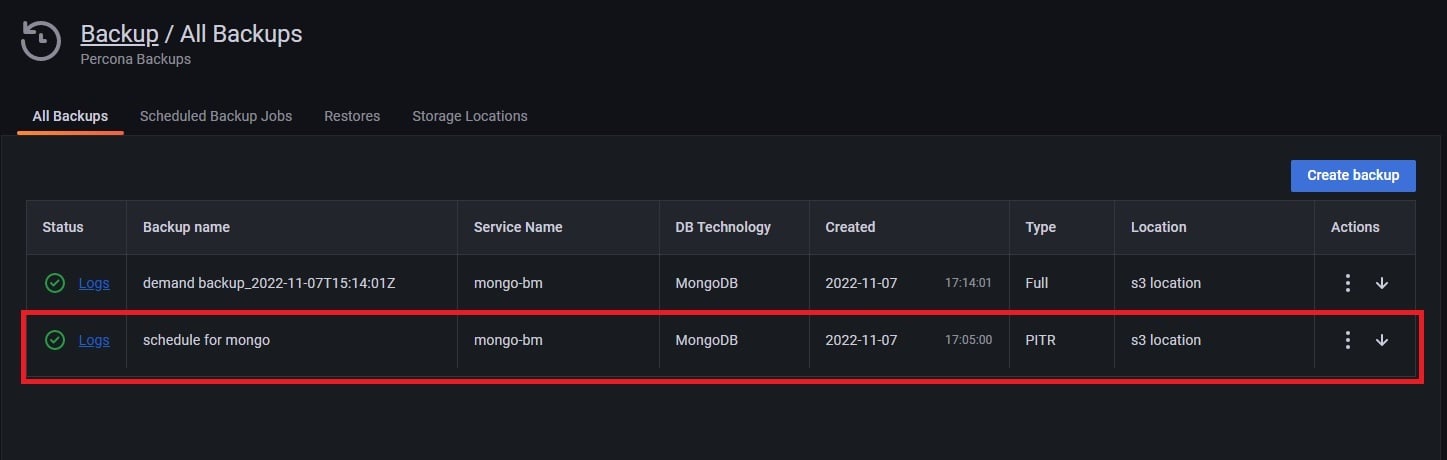This screenshot has width=1447, height=460.
Task: Open Logs link for demand backup
Action: tap(94, 283)
